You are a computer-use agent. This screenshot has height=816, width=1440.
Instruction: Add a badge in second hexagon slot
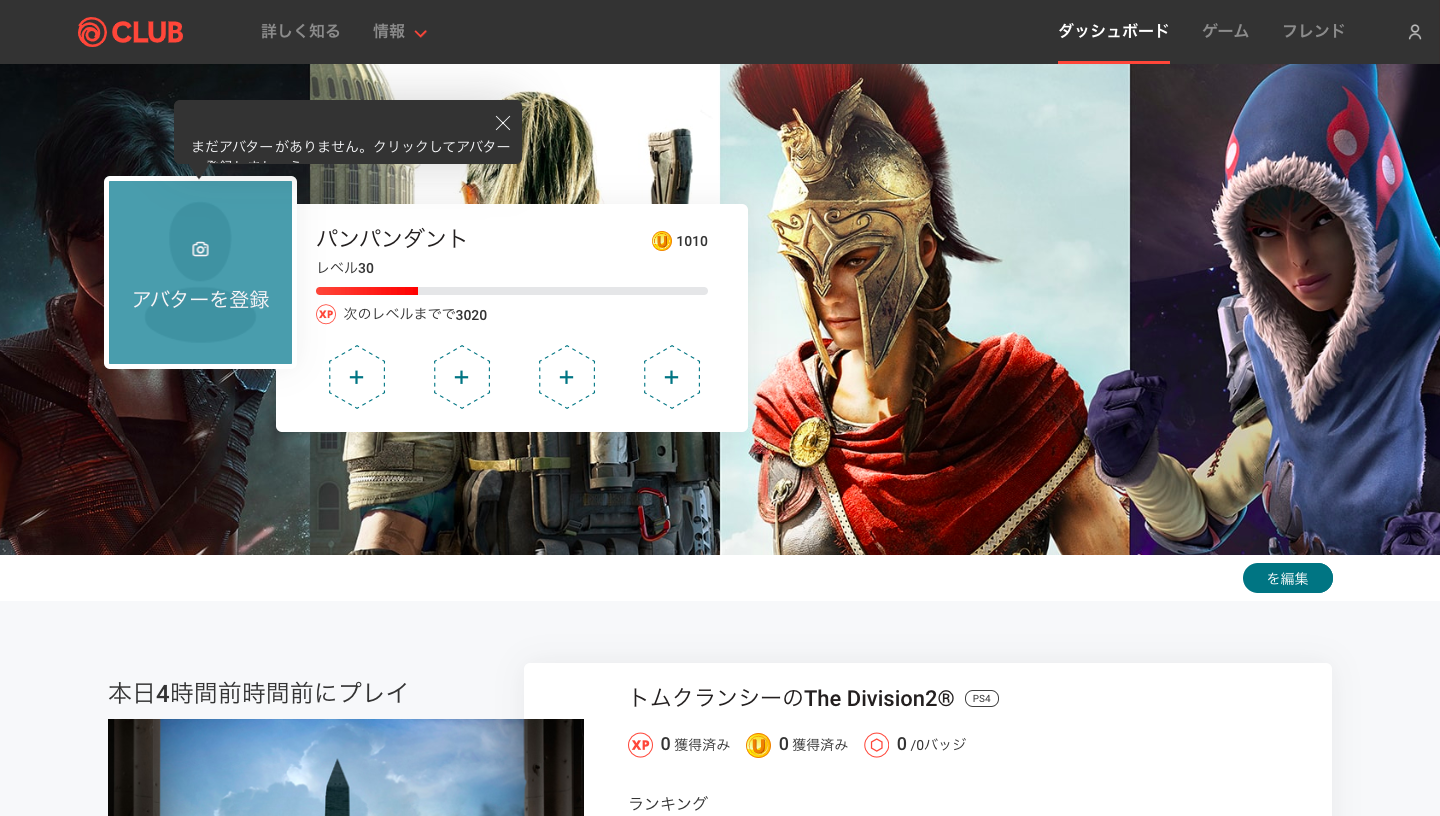point(462,377)
